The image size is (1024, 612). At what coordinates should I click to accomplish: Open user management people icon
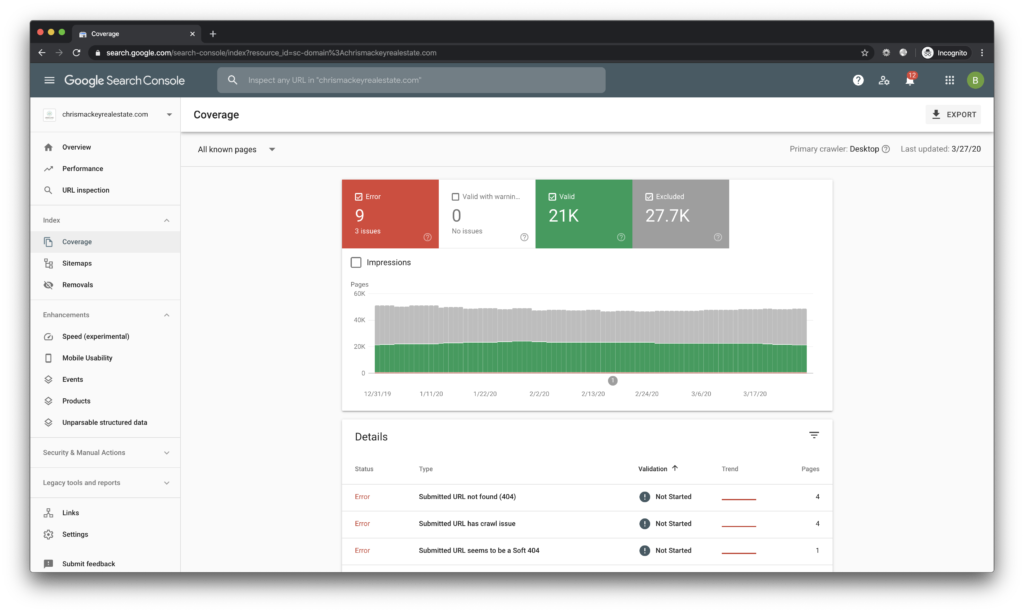point(884,80)
